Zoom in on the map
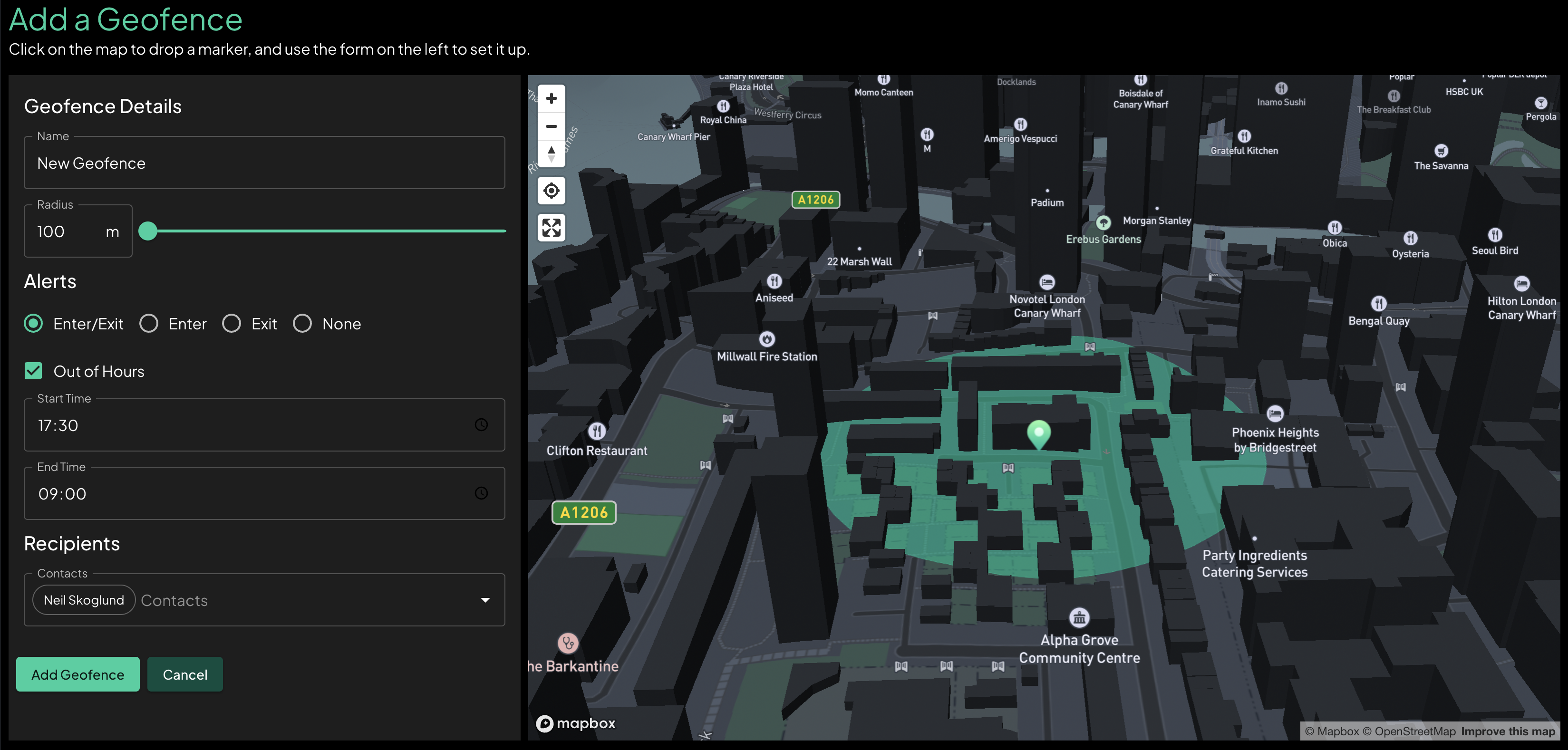Screen dimensions: 1568x750 coord(551,98)
